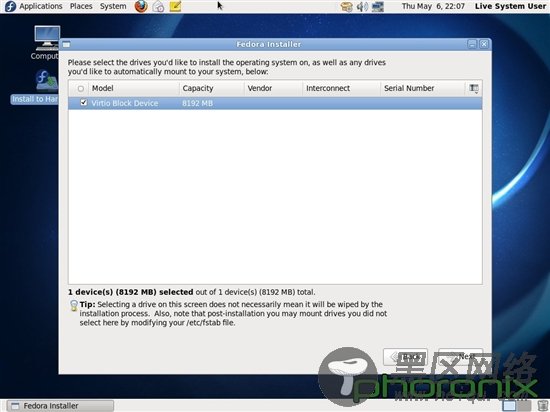Click the Back button
The height and width of the screenshot is (412, 550).
point(405,357)
